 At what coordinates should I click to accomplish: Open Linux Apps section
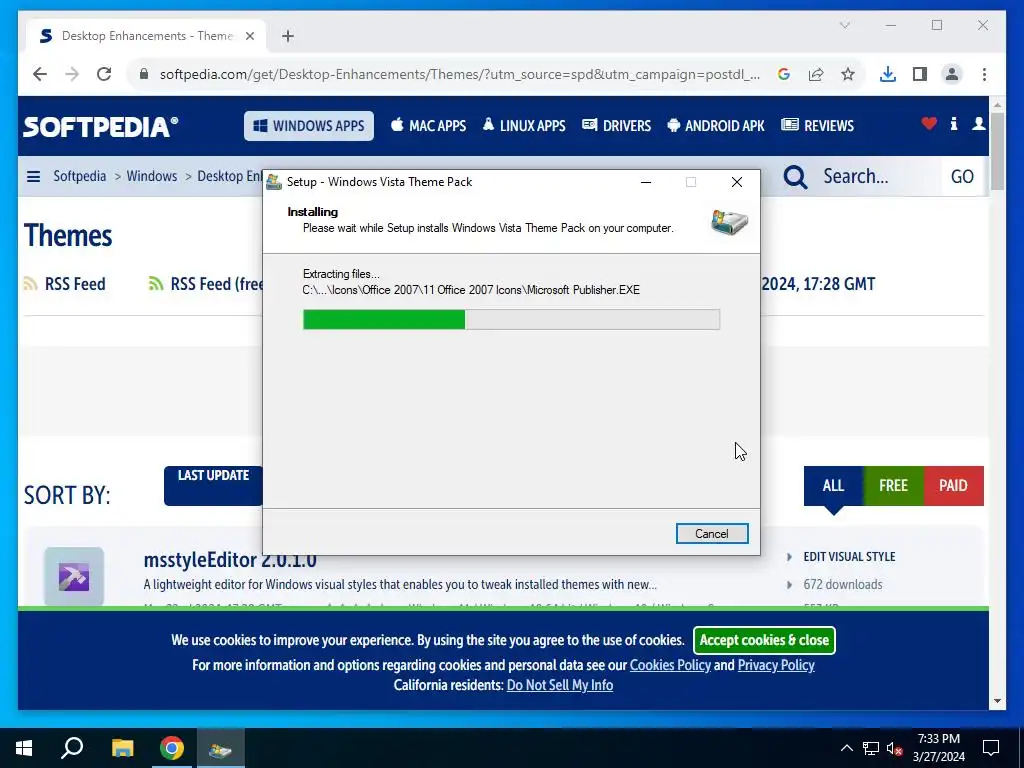coord(524,126)
